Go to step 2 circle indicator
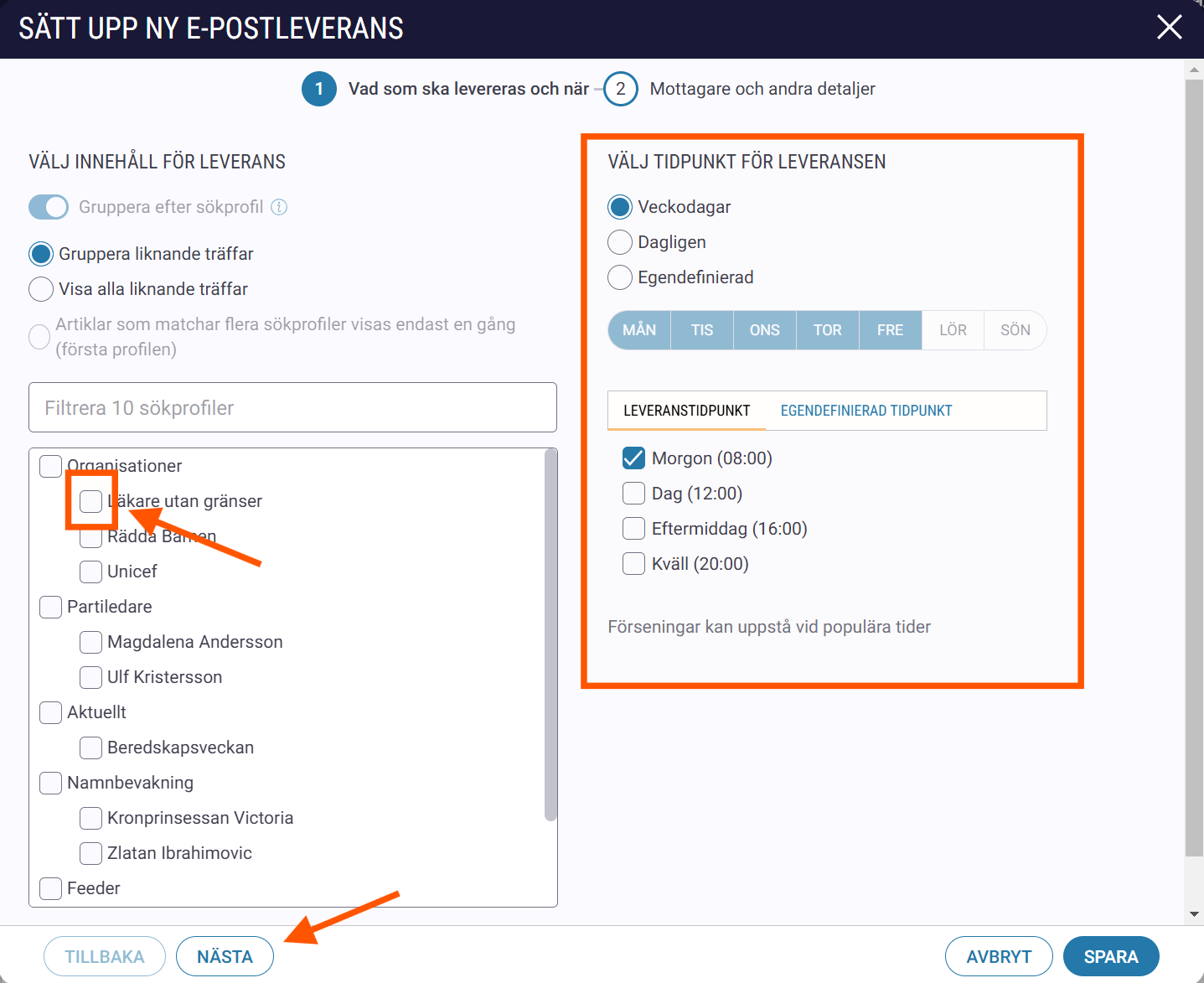 [x=621, y=89]
